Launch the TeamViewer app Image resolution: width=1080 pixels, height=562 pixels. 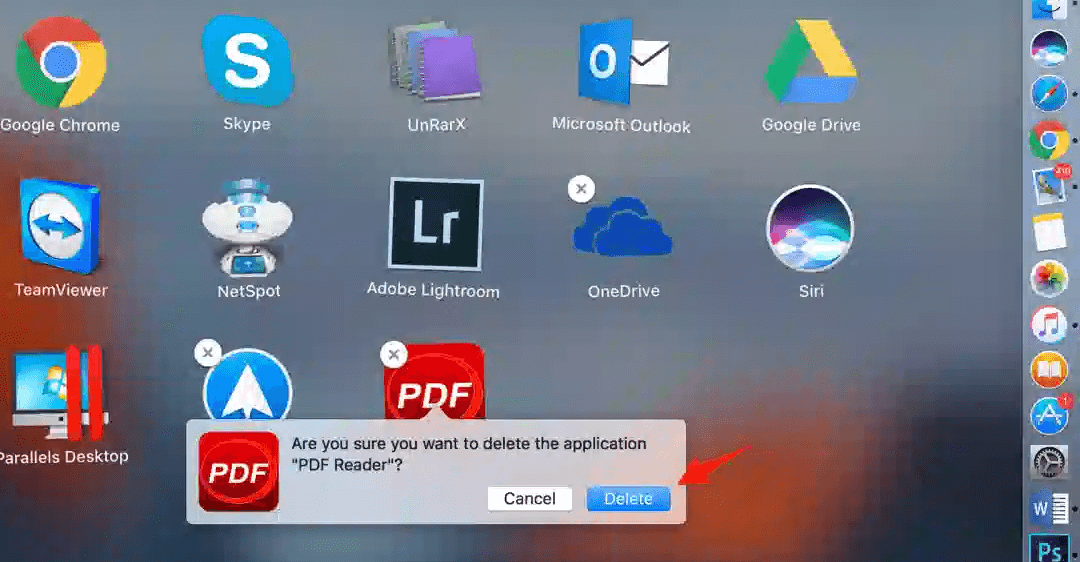[x=61, y=226]
